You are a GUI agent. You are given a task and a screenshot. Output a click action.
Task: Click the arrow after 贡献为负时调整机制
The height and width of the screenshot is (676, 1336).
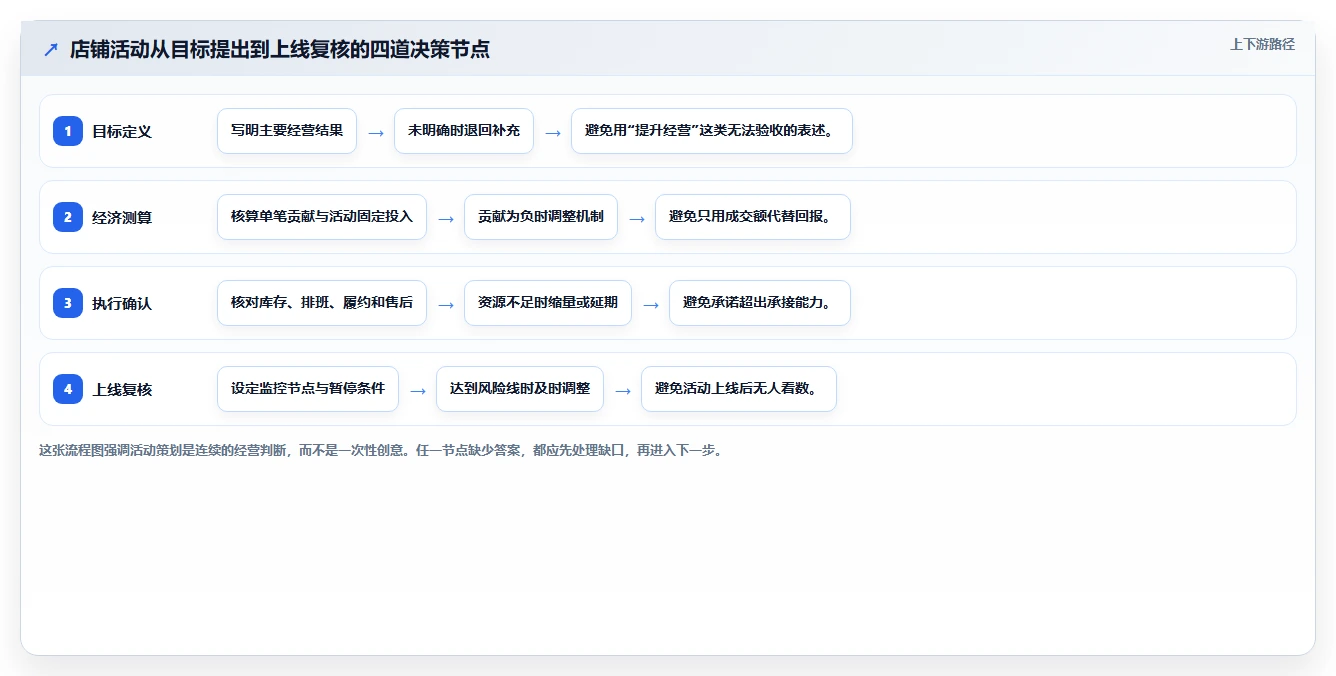tap(637, 218)
